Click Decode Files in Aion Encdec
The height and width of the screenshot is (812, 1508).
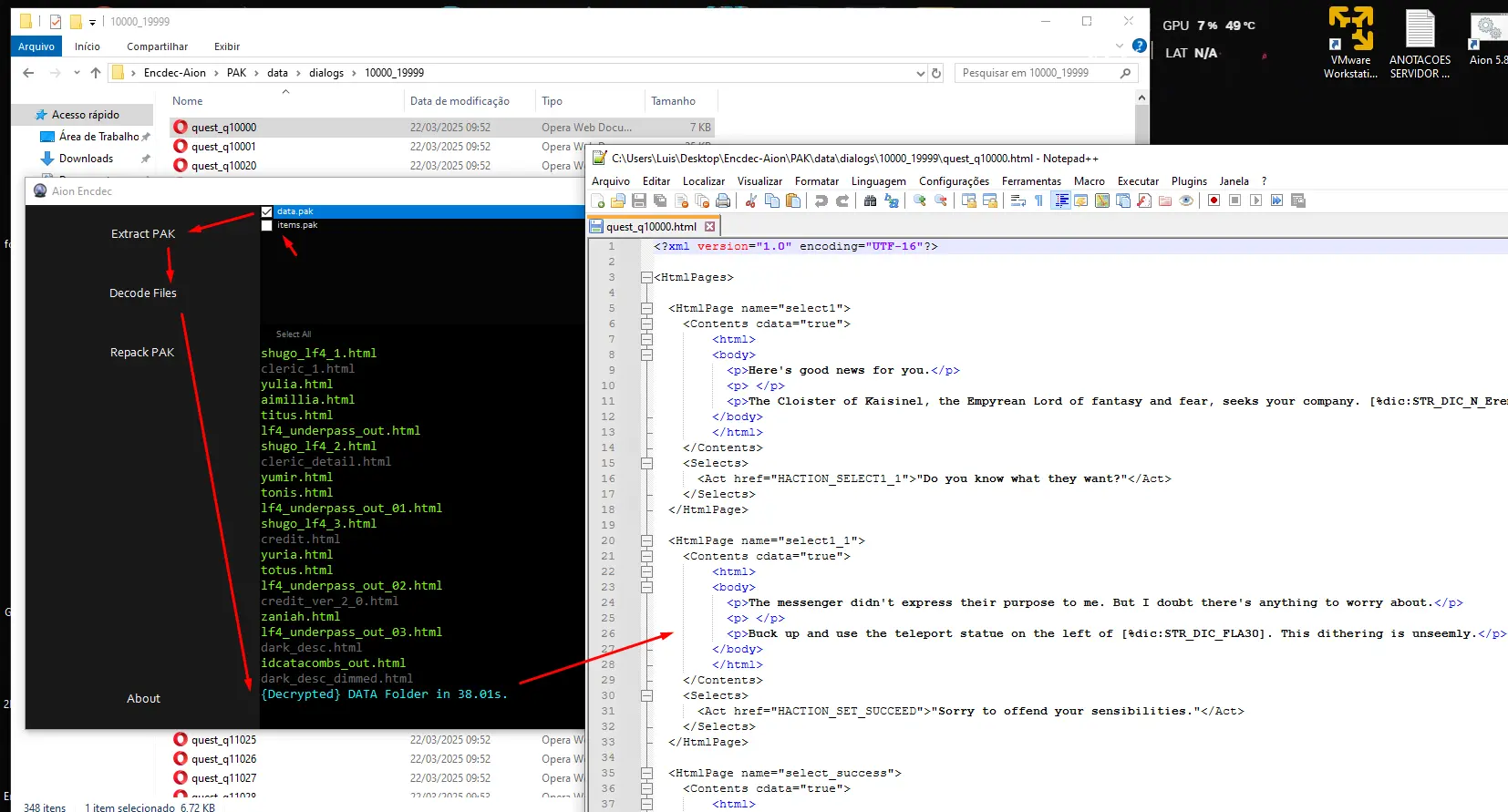coord(143,293)
